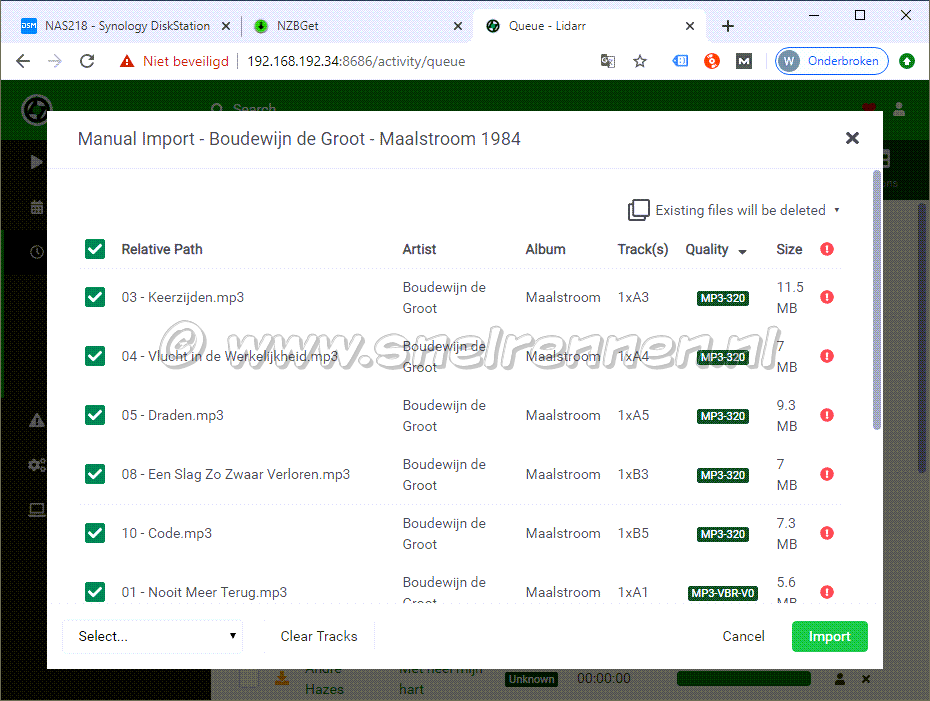Viewport: 930px width, 701px height.
Task: Uncheck 01 - Nooit Meer Terug.mp3
Action: click(x=95, y=592)
